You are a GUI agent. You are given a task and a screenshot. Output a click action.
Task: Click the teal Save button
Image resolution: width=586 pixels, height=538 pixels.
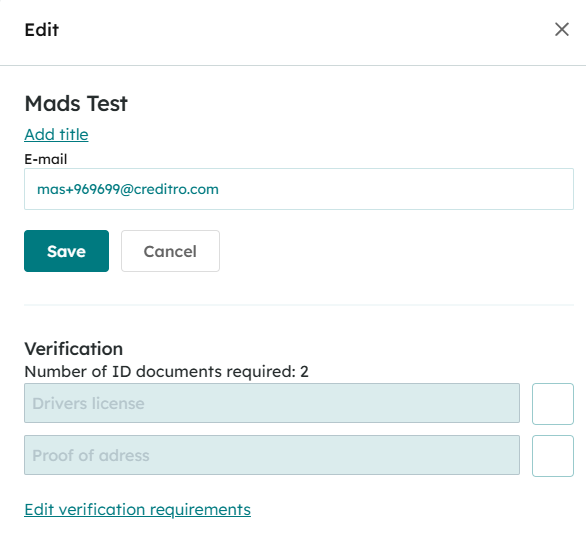[x=67, y=251]
